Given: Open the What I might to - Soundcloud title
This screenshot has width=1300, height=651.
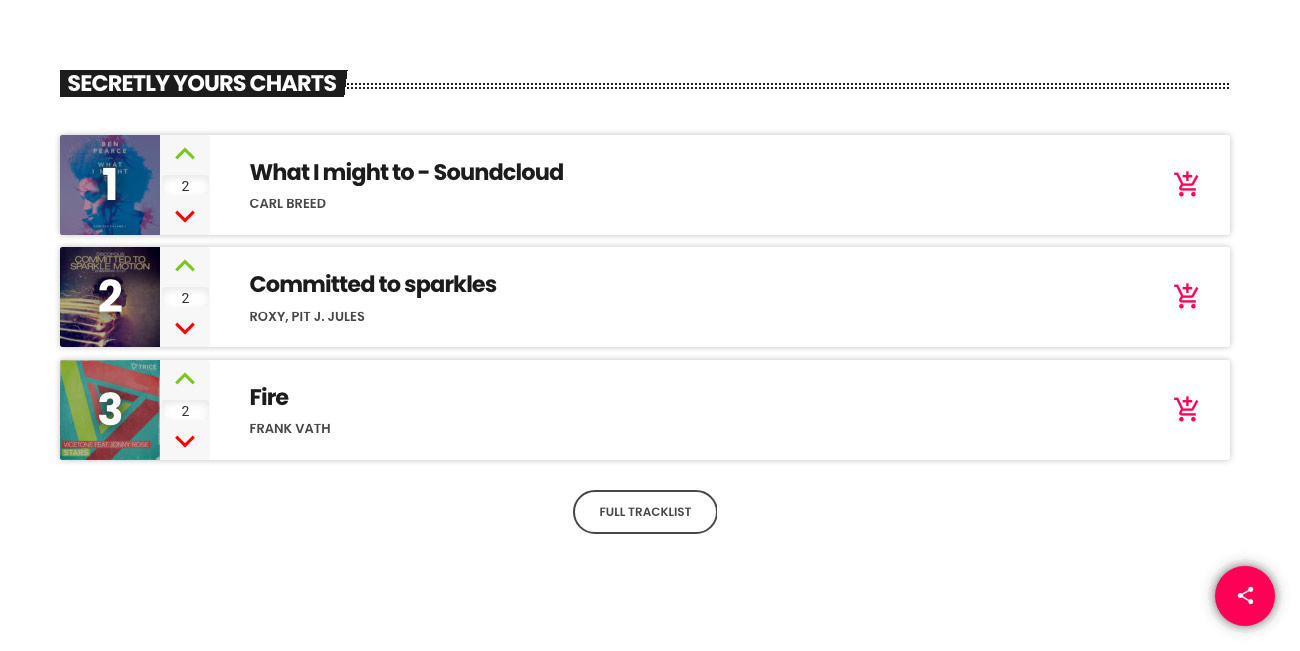Looking at the screenshot, I should point(406,172).
